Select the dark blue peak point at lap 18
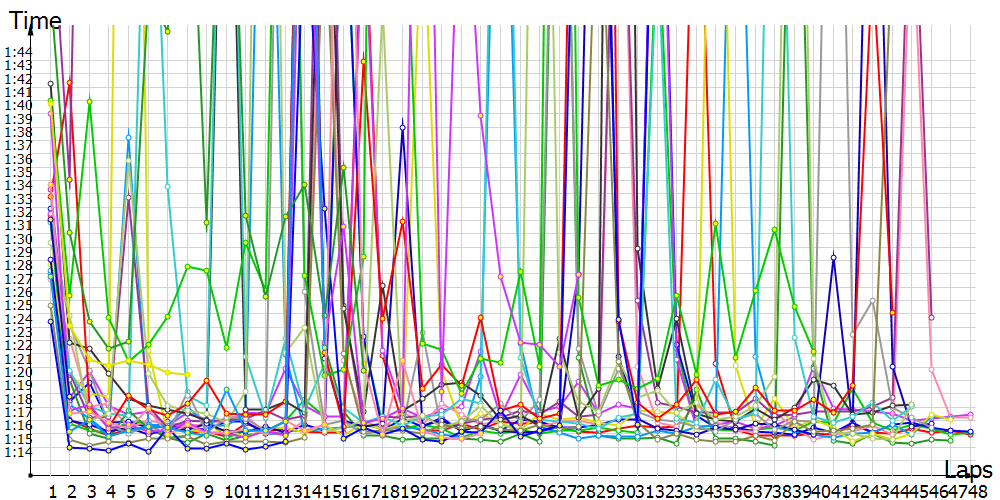The height and width of the screenshot is (500, 1000). 403,127
